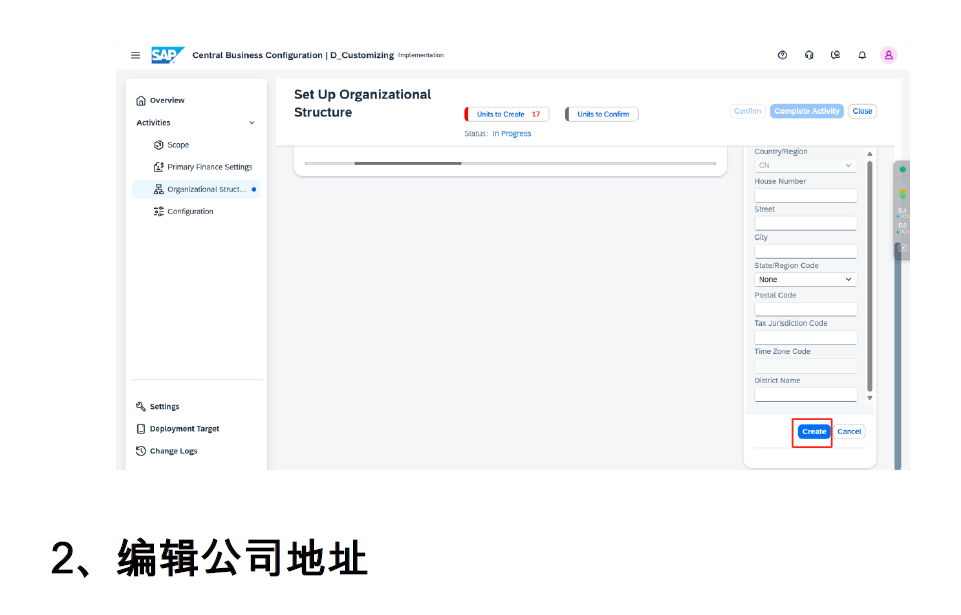Open the user profile avatar
This screenshot has width=961, height=615.
[x=888, y=55]
